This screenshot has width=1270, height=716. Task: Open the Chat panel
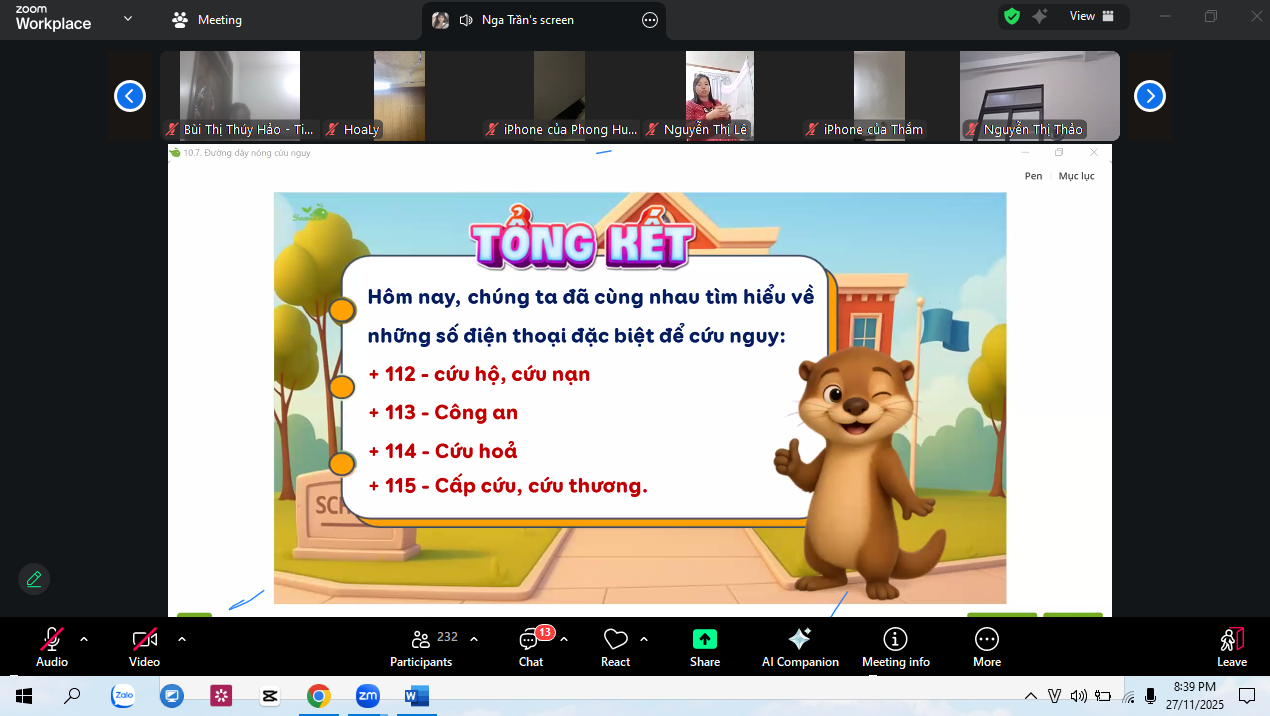pos(530,647)
